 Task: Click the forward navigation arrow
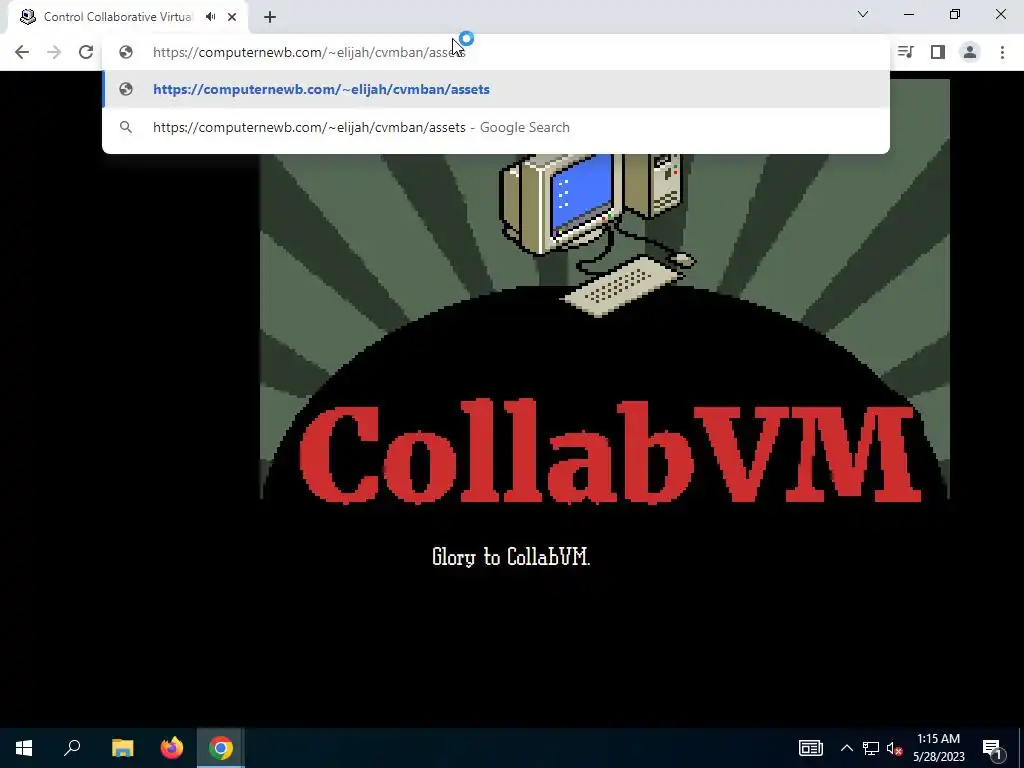54,52
